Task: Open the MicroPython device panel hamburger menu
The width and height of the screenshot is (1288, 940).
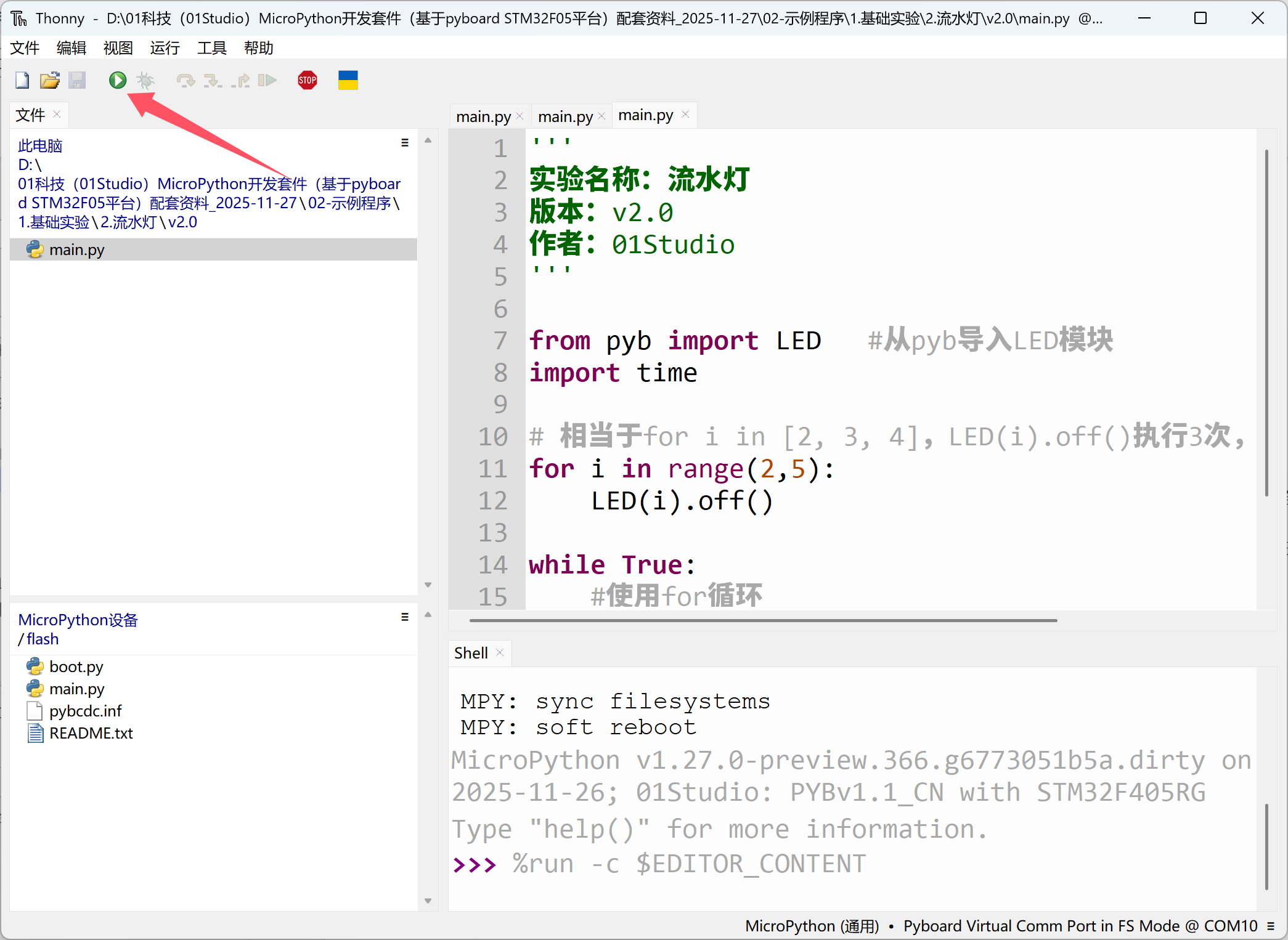Action: point(405,617)
